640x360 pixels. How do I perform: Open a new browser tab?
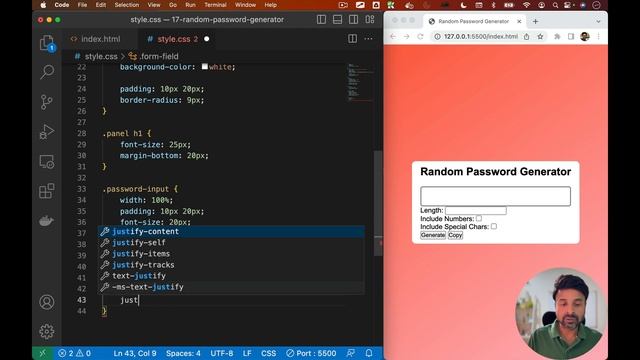tap(535, 21)
